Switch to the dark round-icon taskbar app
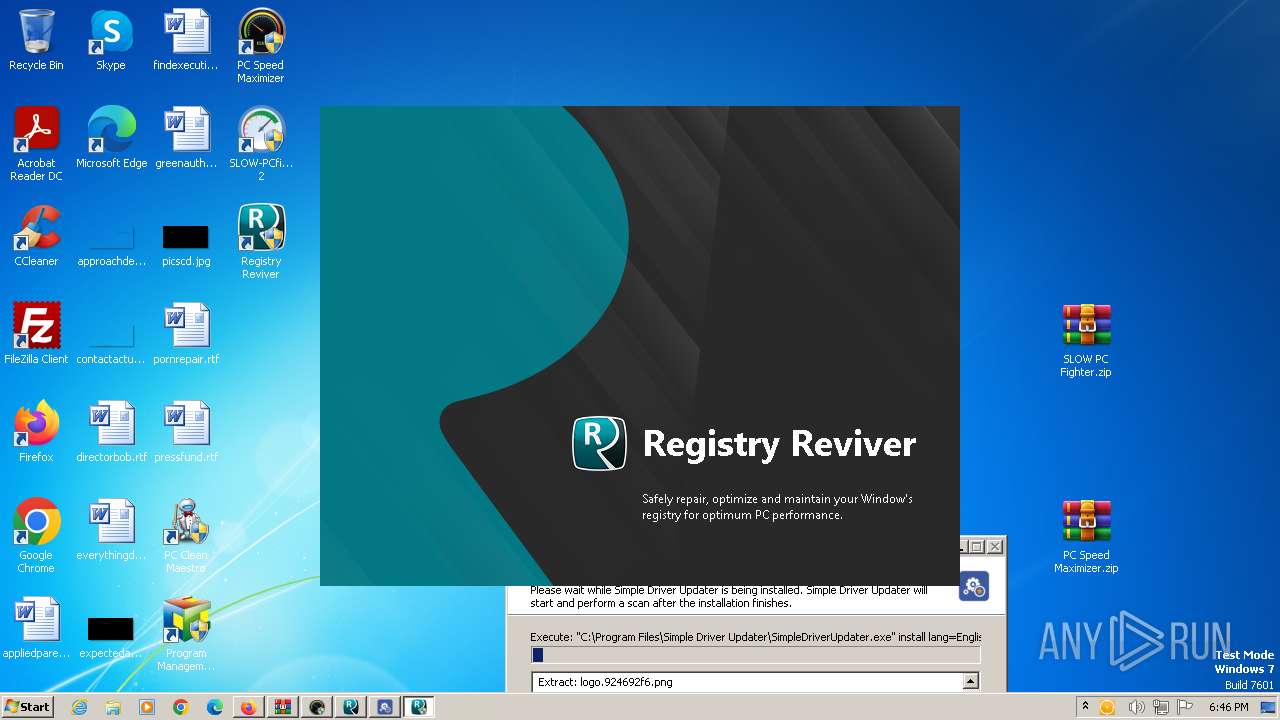The width and height of the screenshot is (1280, 720). (317, 707)
